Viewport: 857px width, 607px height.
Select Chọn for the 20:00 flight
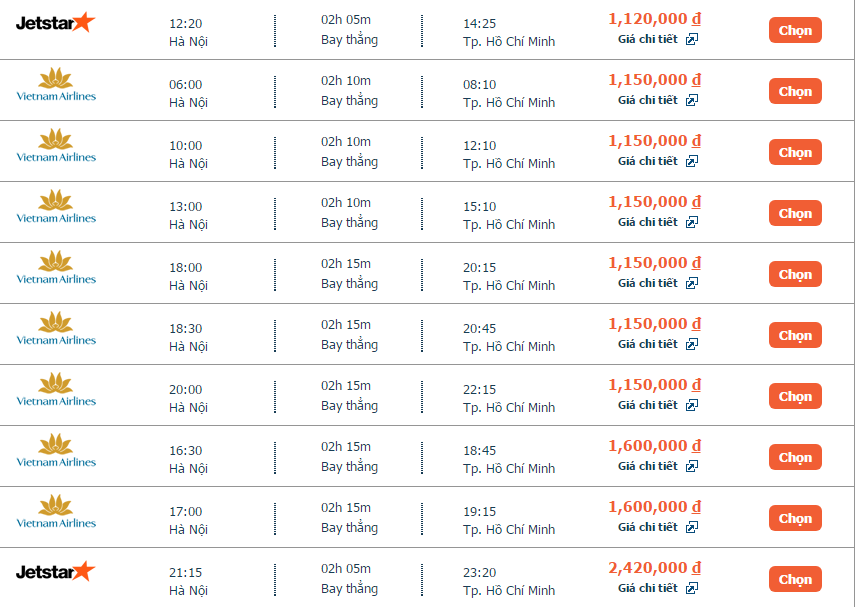(x=795, y=396)
